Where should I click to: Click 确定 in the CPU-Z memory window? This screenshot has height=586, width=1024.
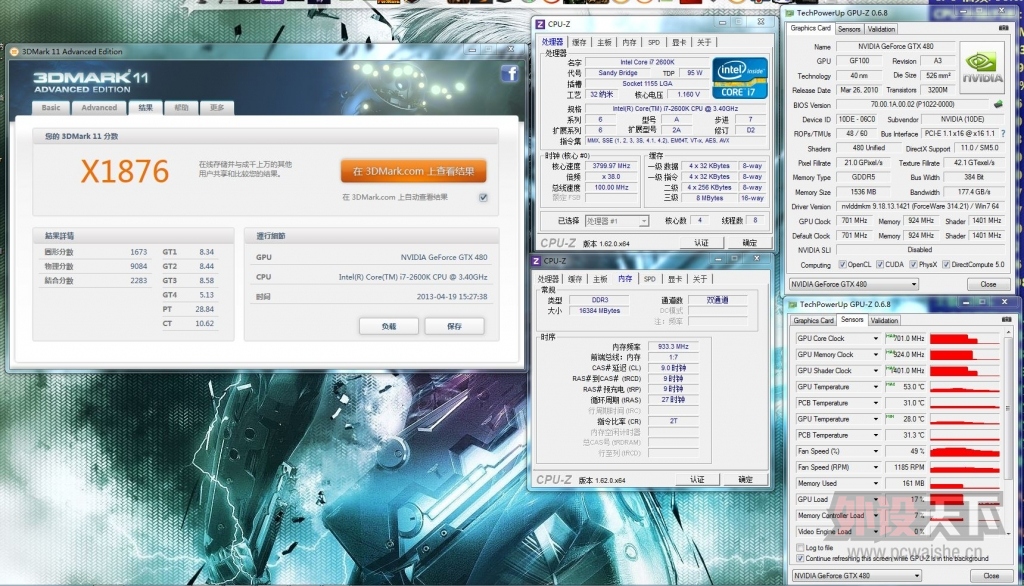745,480
